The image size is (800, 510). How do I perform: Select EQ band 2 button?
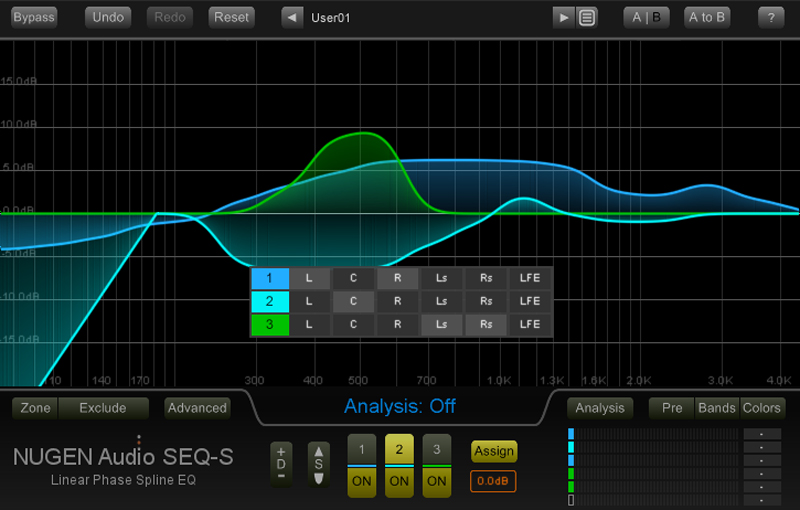399,450
